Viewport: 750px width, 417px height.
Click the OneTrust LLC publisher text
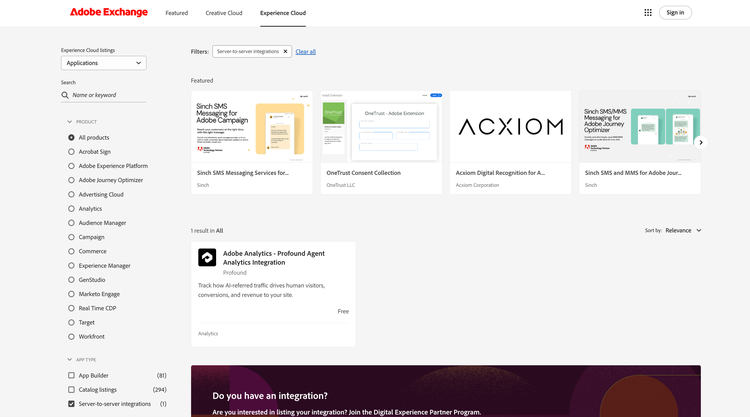341,185
